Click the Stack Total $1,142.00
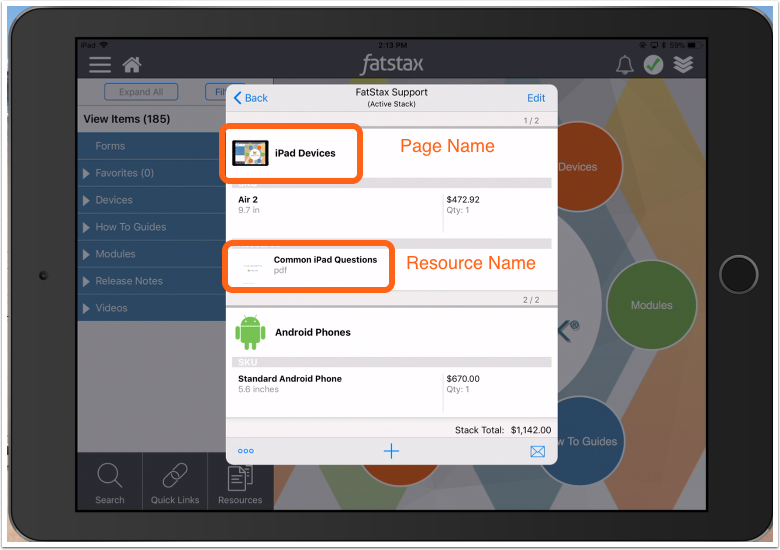The width and height of the screenshot is (780, 550). (503, 430)
